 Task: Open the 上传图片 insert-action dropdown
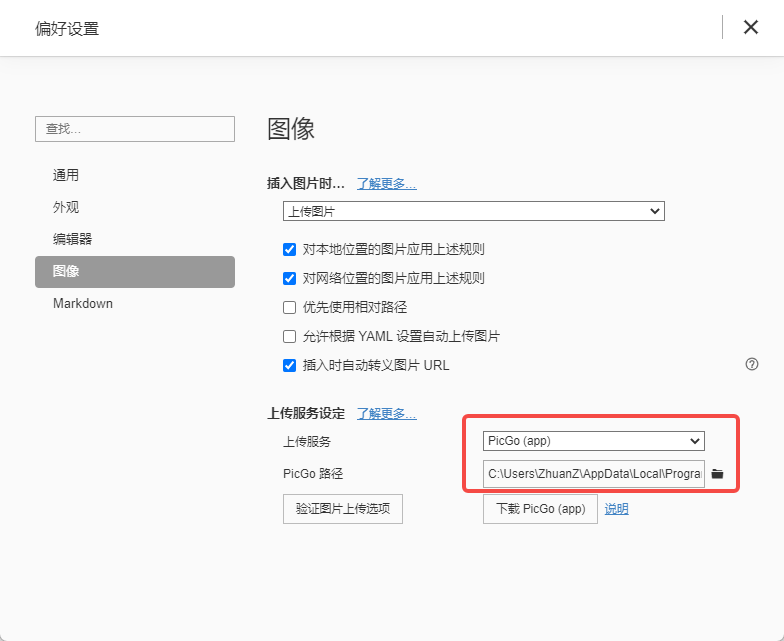pyautogui.click(x=474, y=211)
